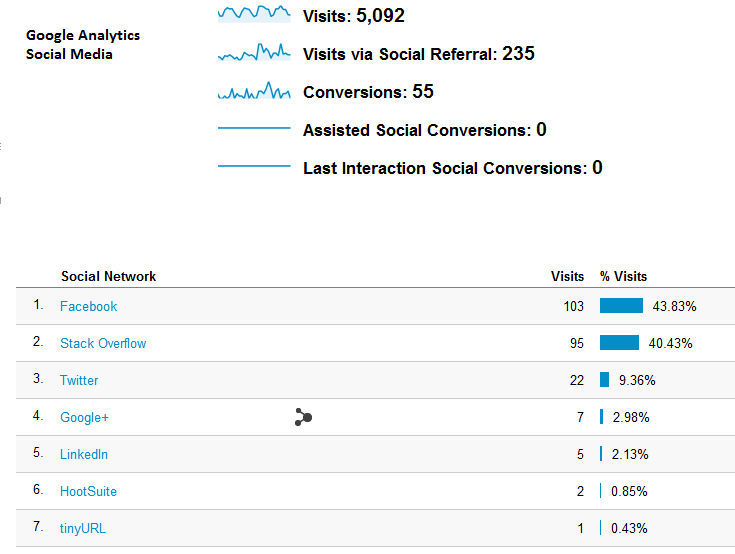The width and height of the screenshot is (735, 554).
Task: Click the Conversions: 55 metric label
Action: point(368,91)
